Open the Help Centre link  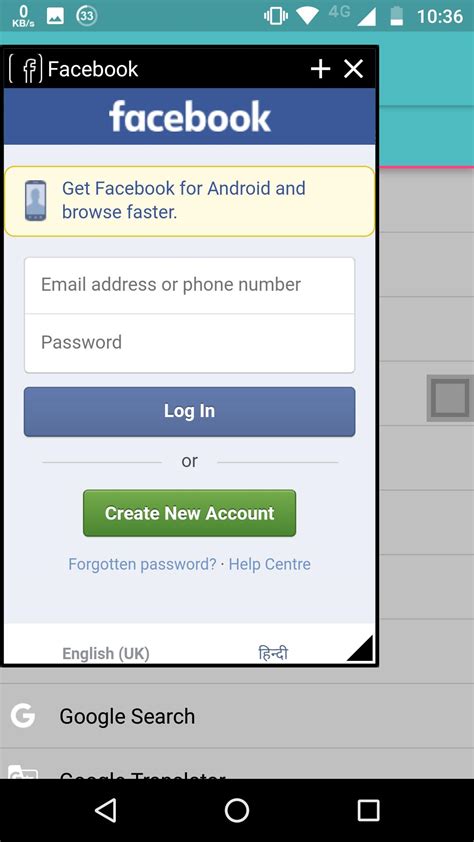point(269,564)
